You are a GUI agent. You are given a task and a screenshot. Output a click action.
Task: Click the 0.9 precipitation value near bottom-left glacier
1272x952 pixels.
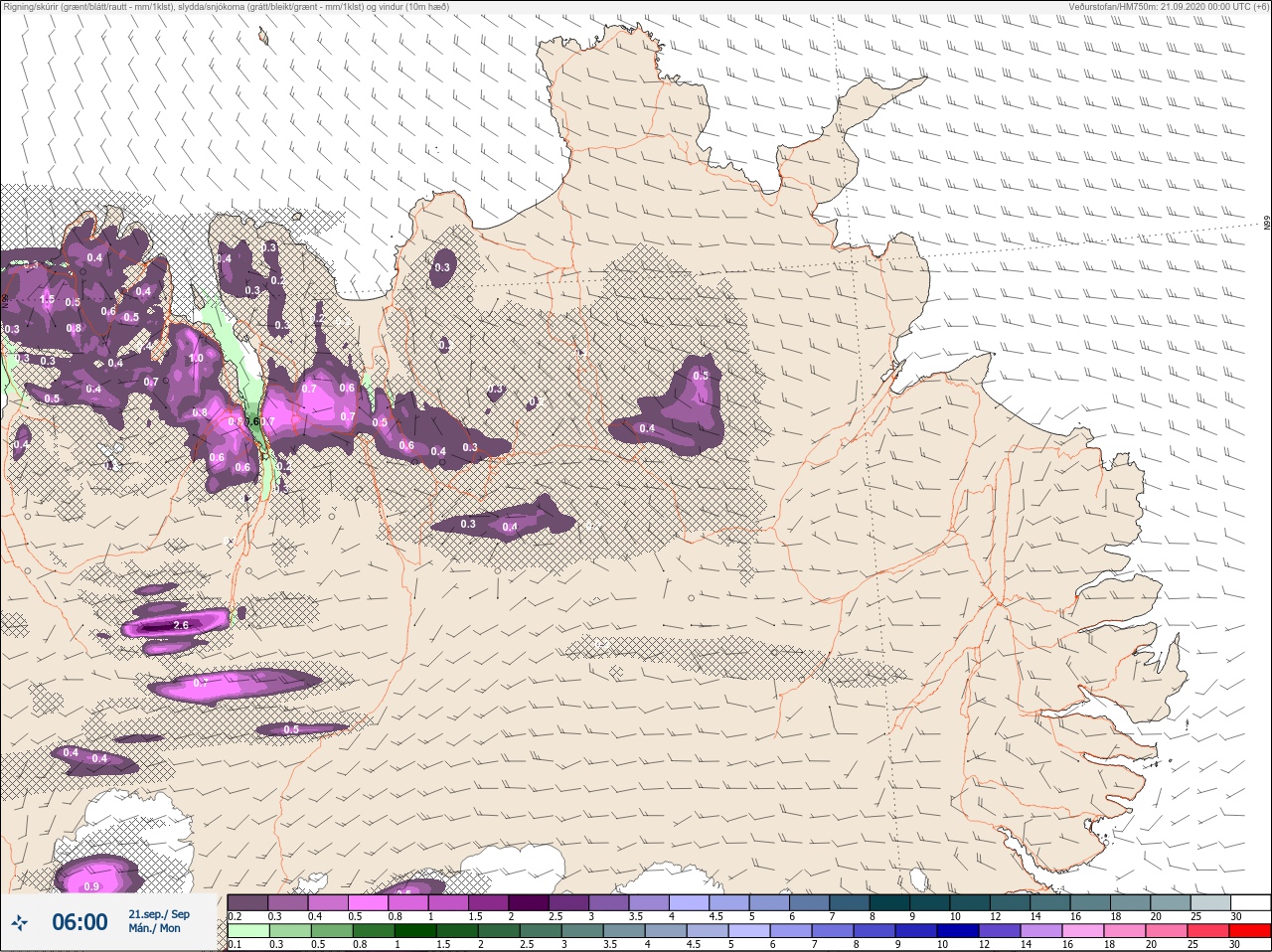click(91, 886)
